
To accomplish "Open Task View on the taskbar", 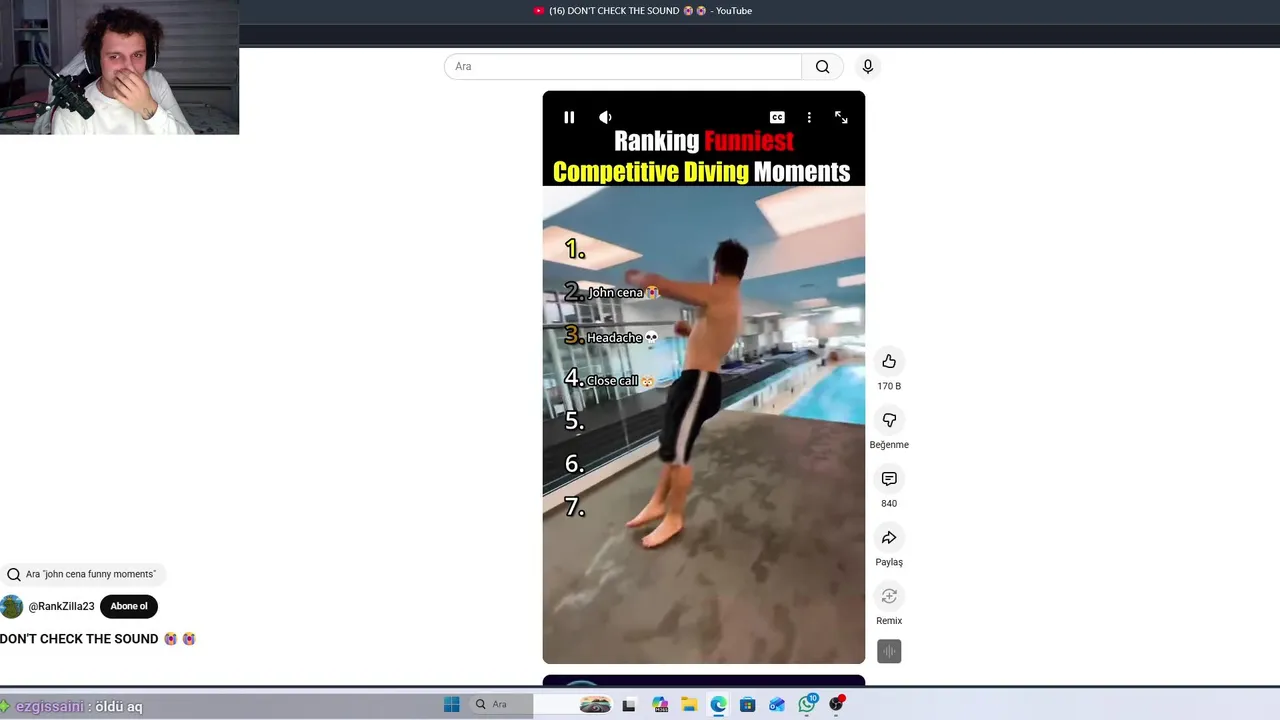I will 628,704.
